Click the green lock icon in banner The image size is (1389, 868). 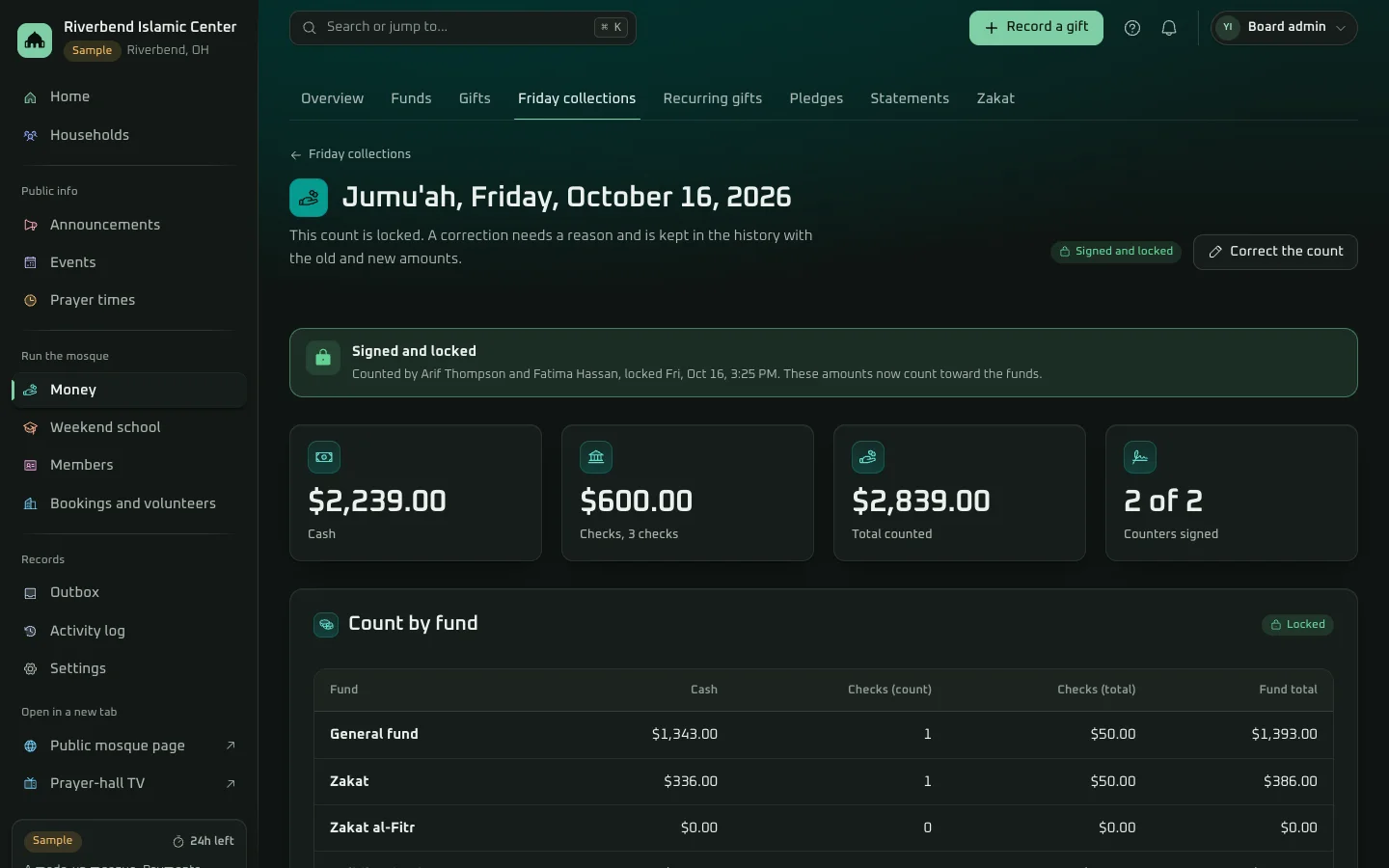[323, 358]
